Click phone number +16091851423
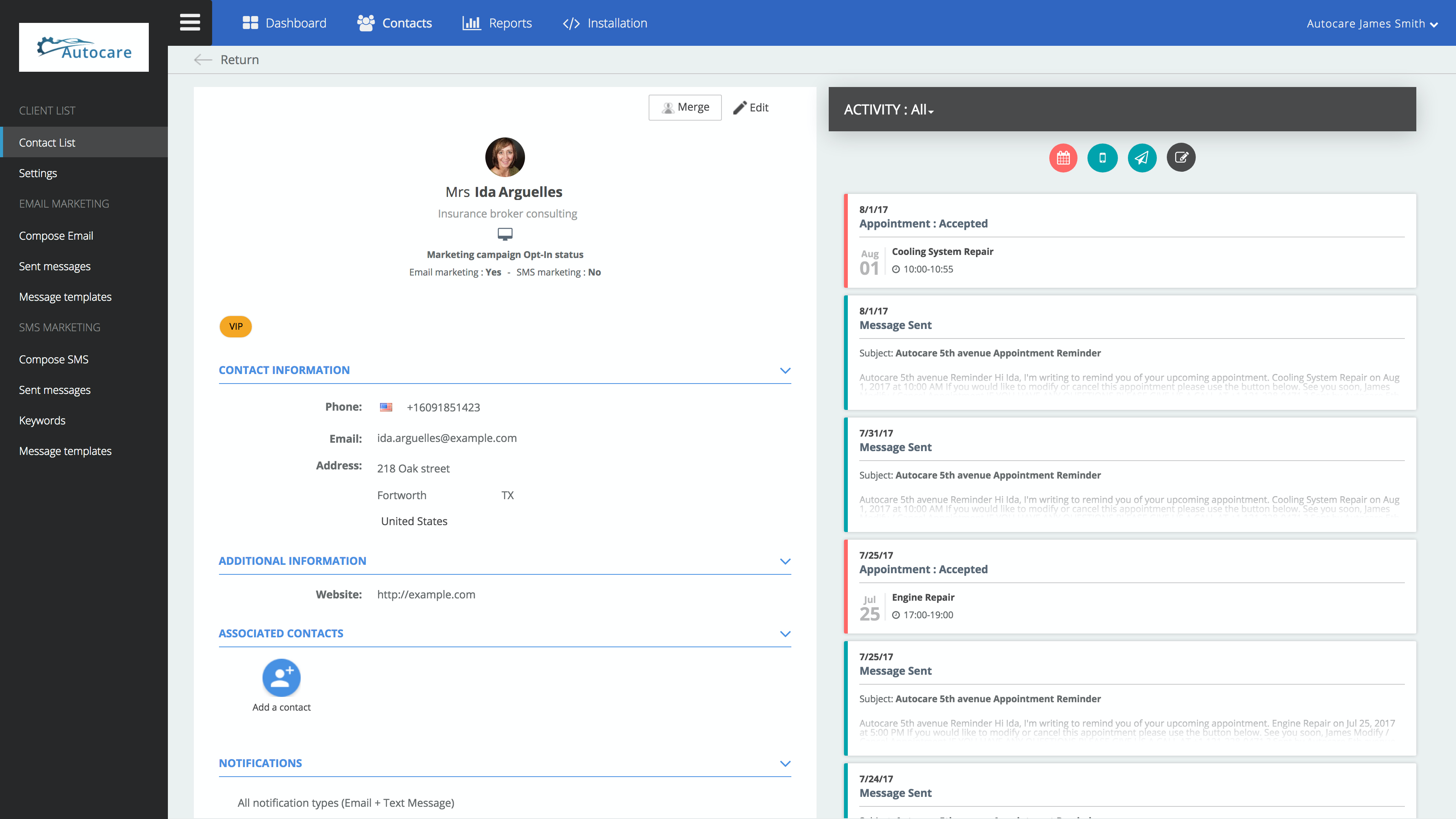The image size is (1456, 819). (443, 408)
